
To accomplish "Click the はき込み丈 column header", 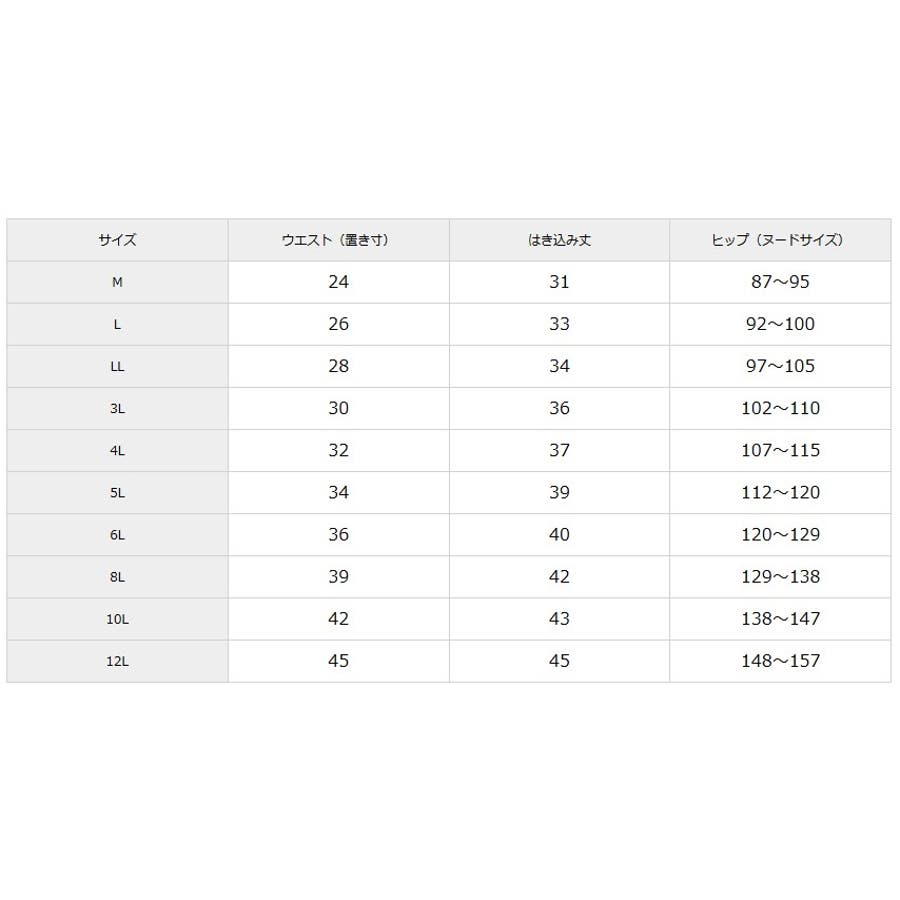I will pyautogui.click(x=559, y=240).
